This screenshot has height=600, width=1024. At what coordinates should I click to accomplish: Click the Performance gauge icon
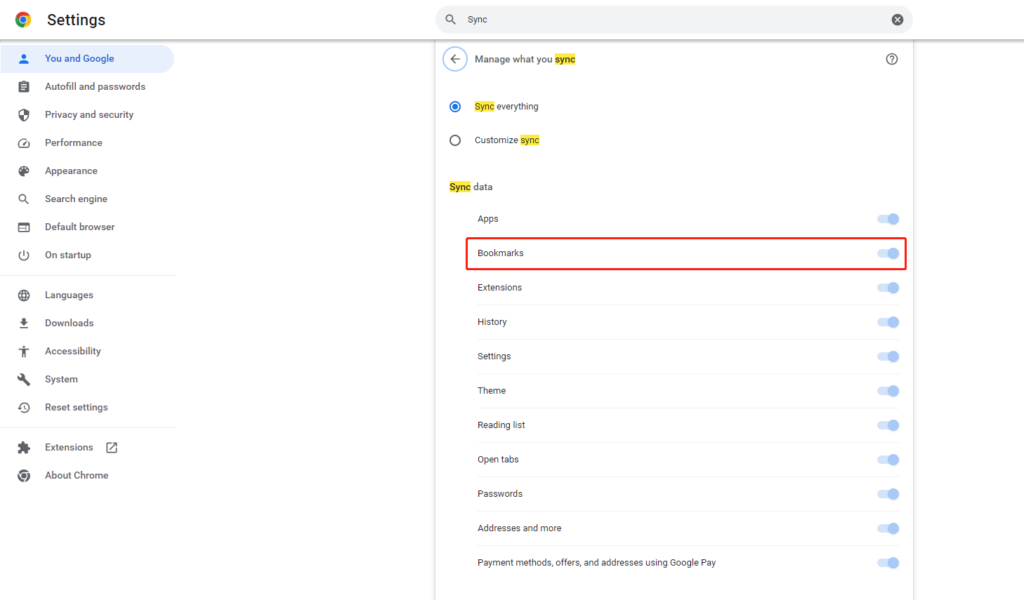(x=24, y=143)
